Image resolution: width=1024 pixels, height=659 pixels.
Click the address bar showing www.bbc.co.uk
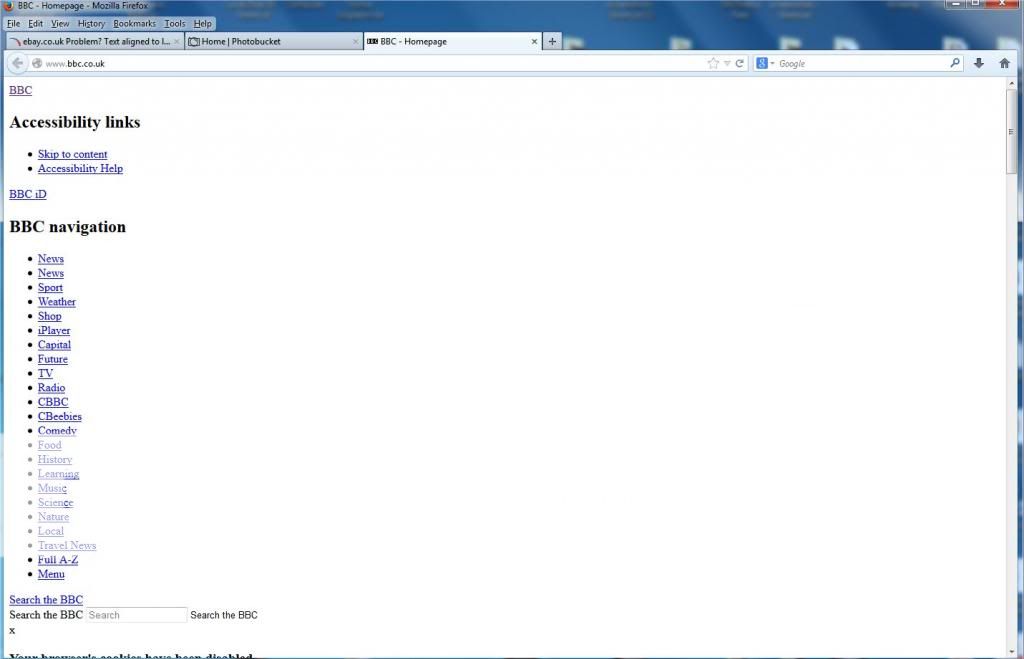(x=370, y=63)
